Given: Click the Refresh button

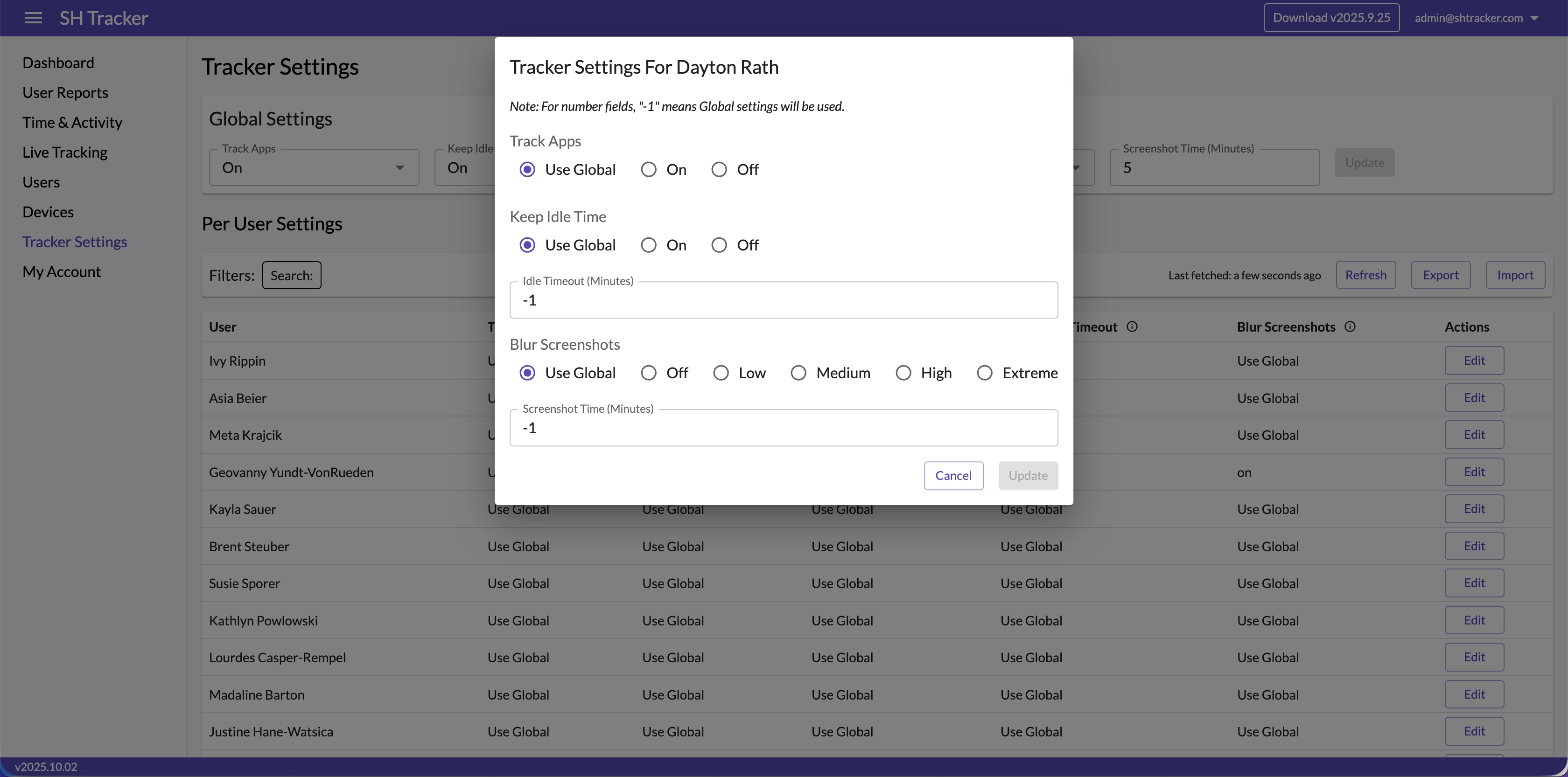Looking at the screenshot, I should (1365, 275).
